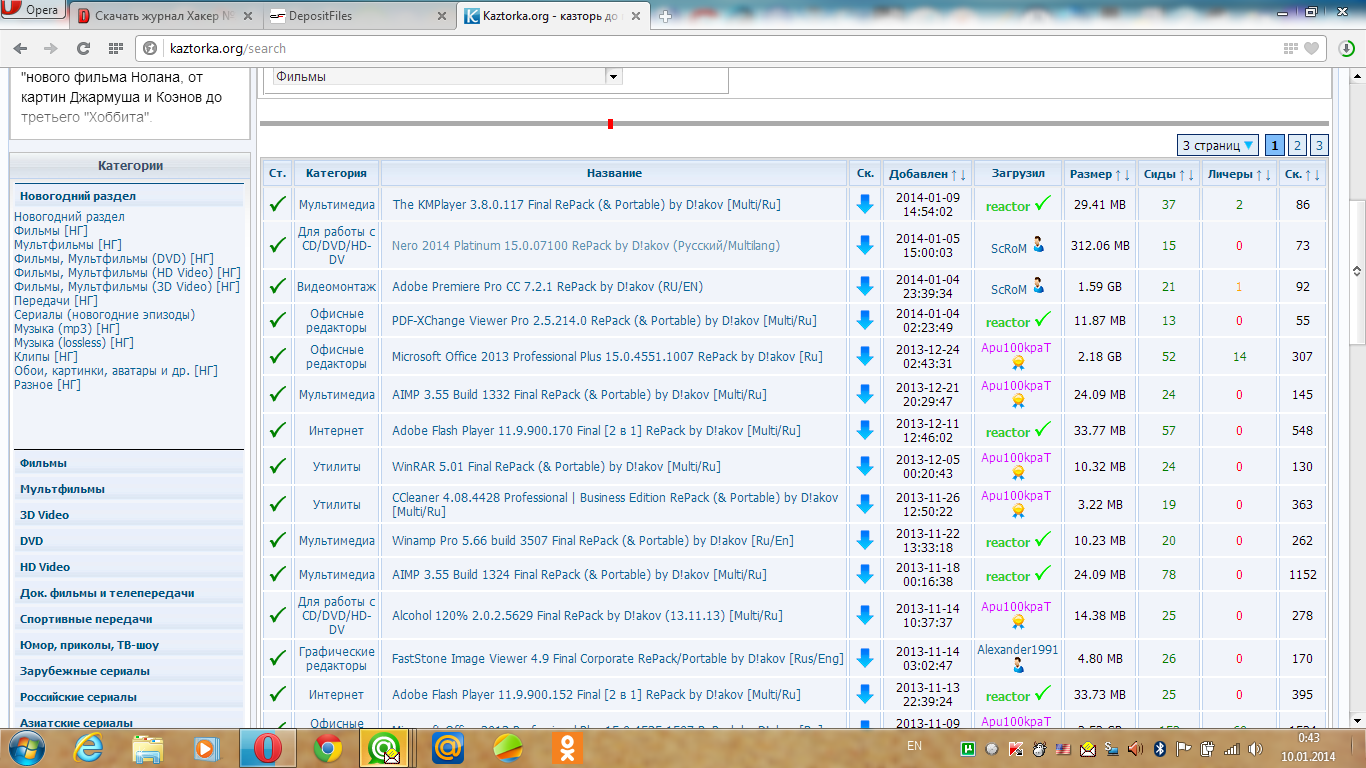This screenshot has height=768, width=1366.
Task: Open the Opera main menu button
Action: (x=33, y=10)
